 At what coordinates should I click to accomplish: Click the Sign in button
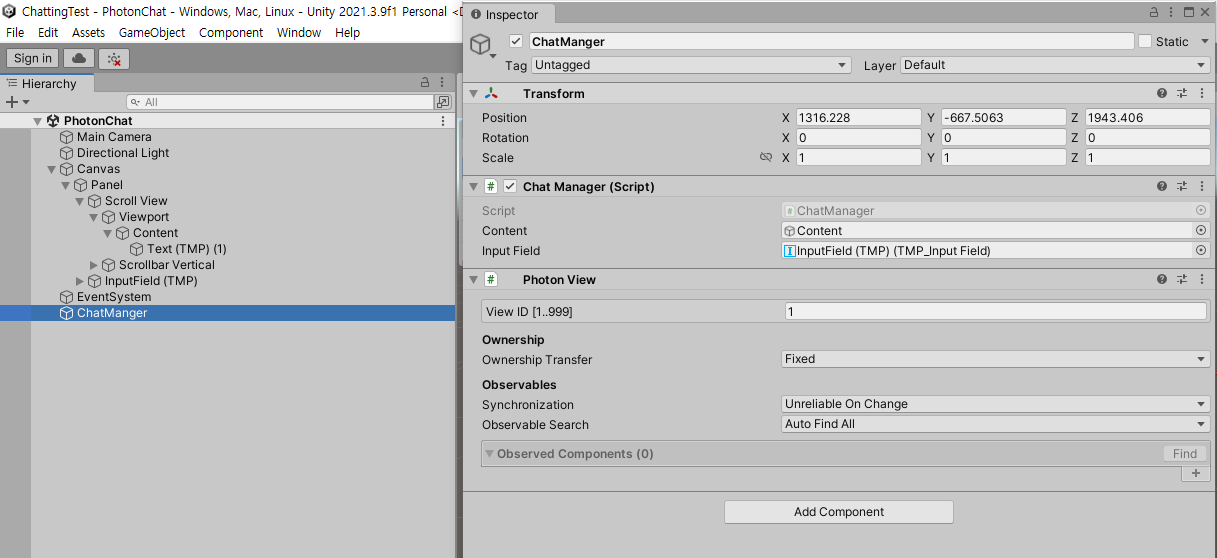click(x=33, y=59)
